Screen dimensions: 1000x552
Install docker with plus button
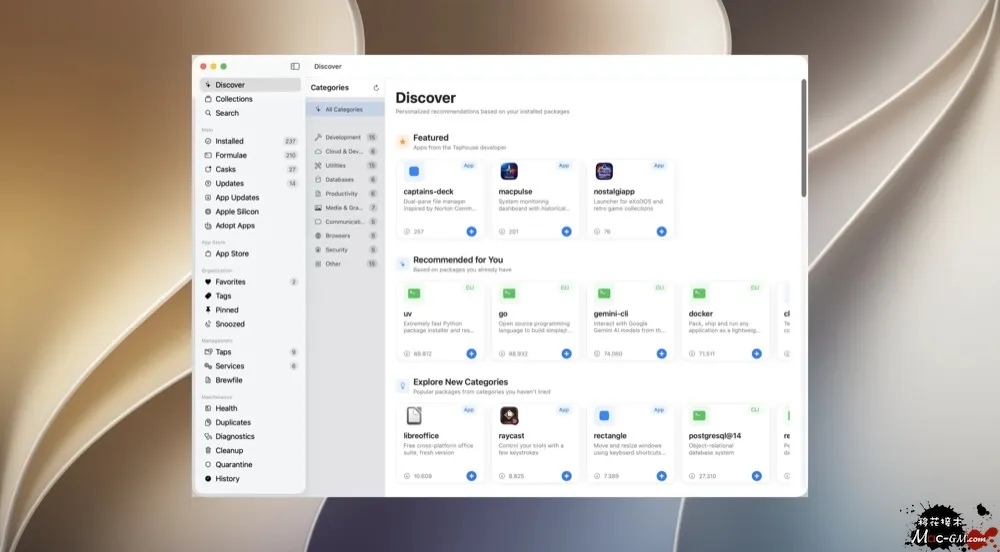[756, 354]
